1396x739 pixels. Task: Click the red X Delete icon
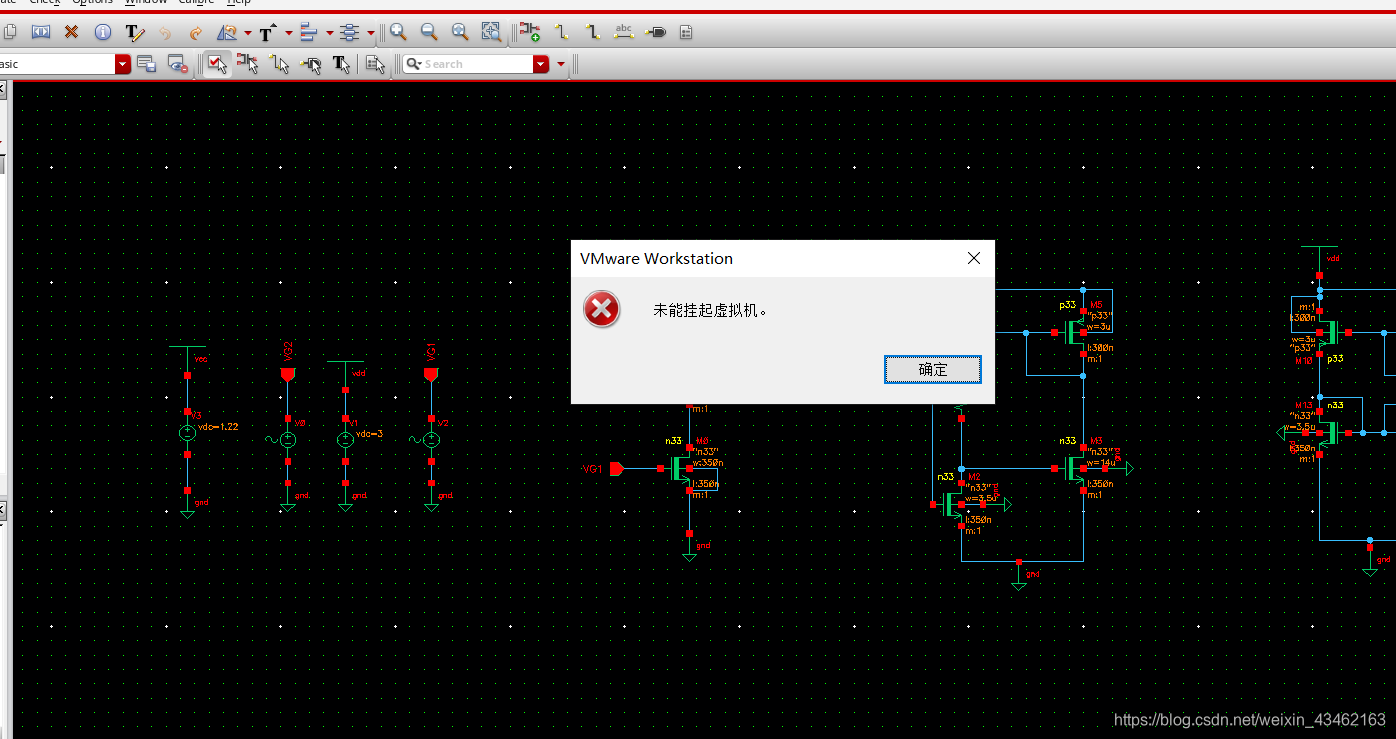(71, 32)
